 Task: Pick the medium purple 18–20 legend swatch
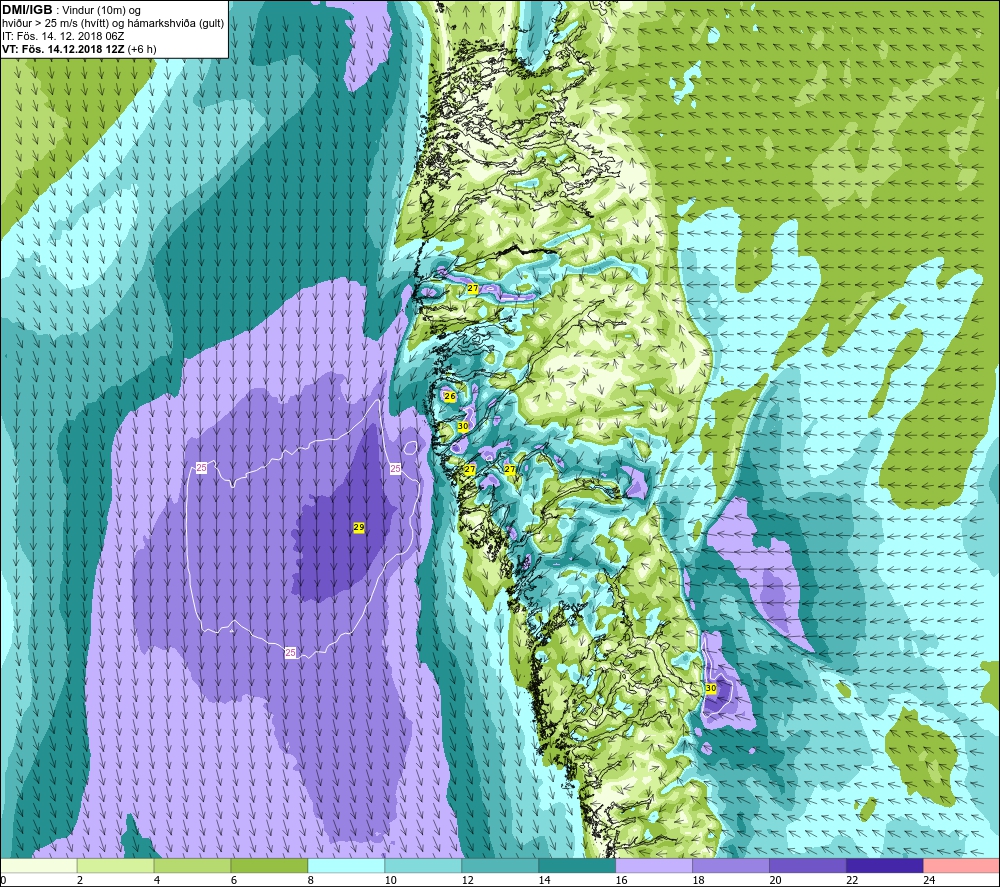(x=731, y=866)
